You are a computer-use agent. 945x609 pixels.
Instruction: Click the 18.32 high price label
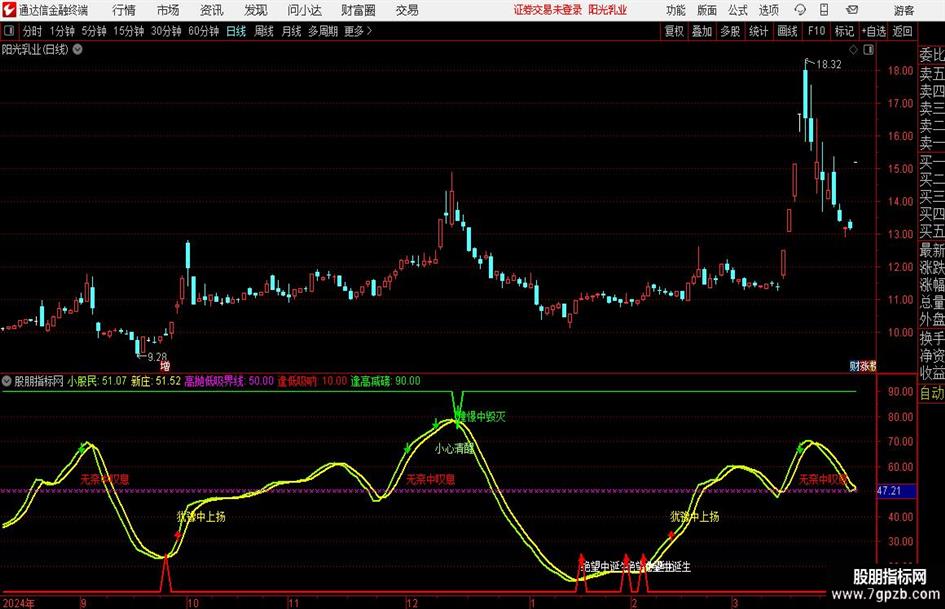[x=829, y=65]
